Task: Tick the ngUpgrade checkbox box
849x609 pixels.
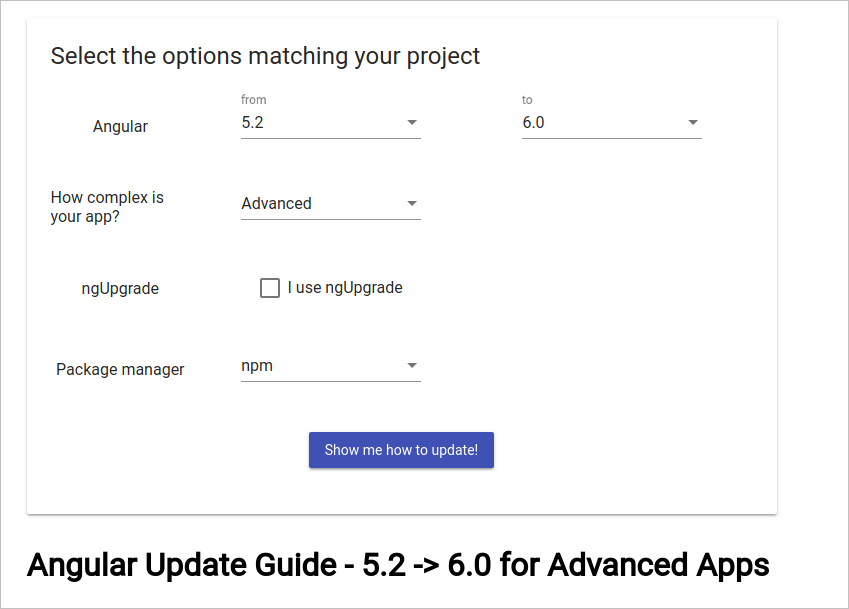Action: 270,288
